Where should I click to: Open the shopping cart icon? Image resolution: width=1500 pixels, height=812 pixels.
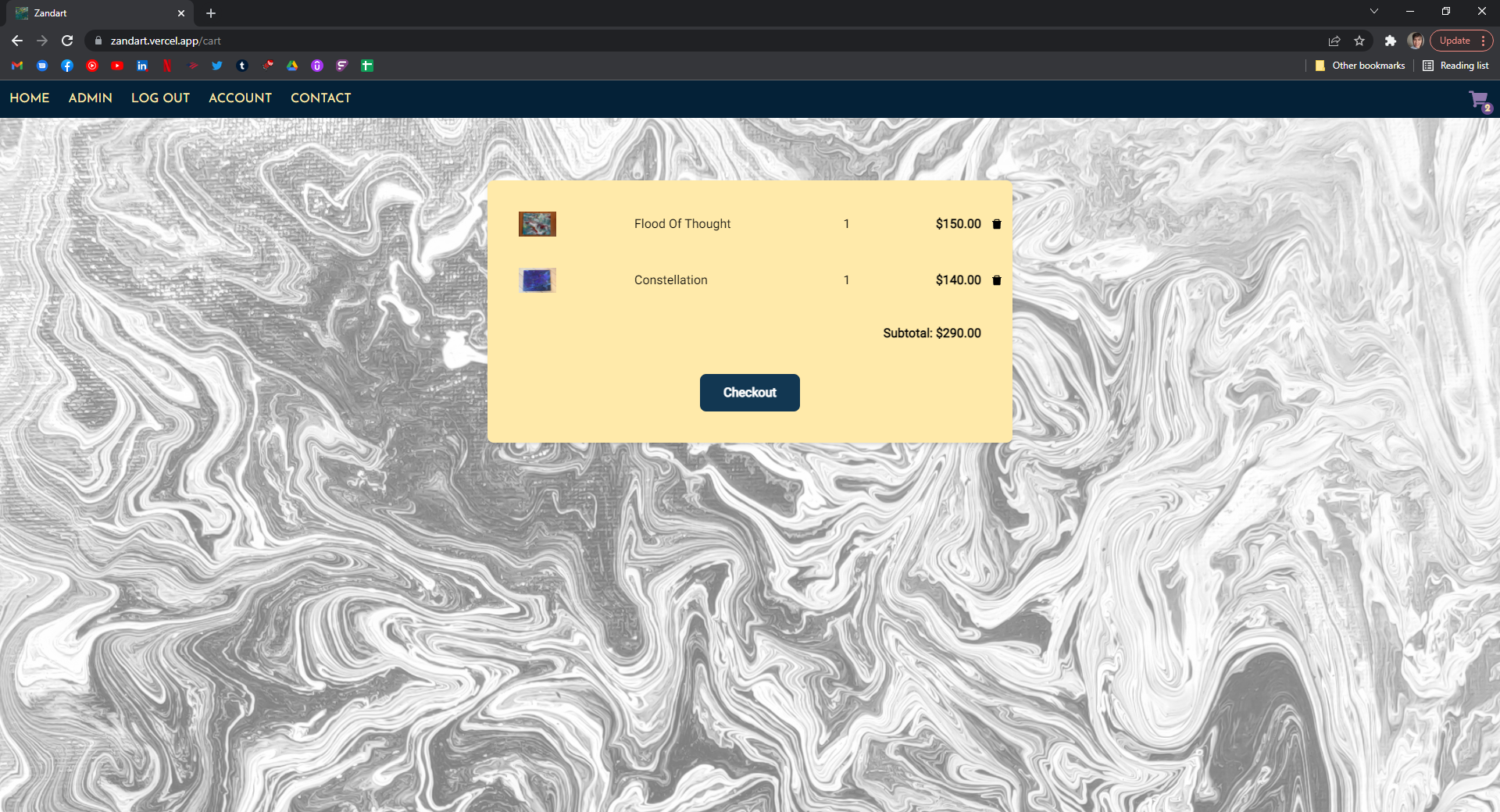[1478, 100]
